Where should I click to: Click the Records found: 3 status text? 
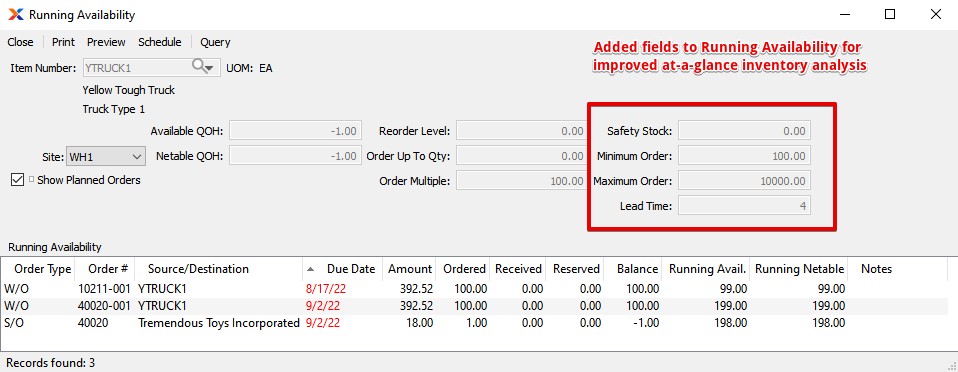(x=51, y=363)
